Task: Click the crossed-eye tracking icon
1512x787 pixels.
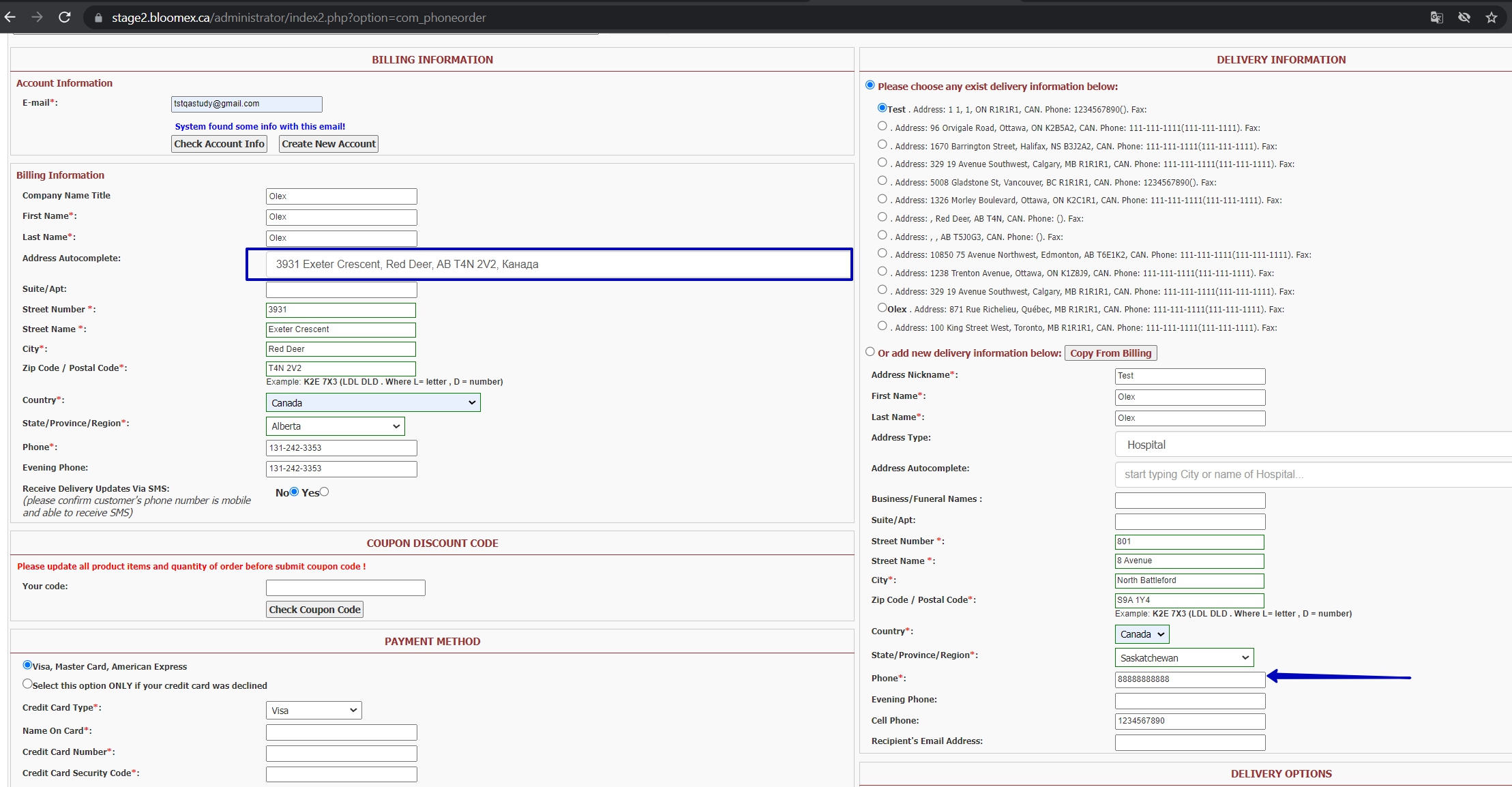Action: point(1464,18)
